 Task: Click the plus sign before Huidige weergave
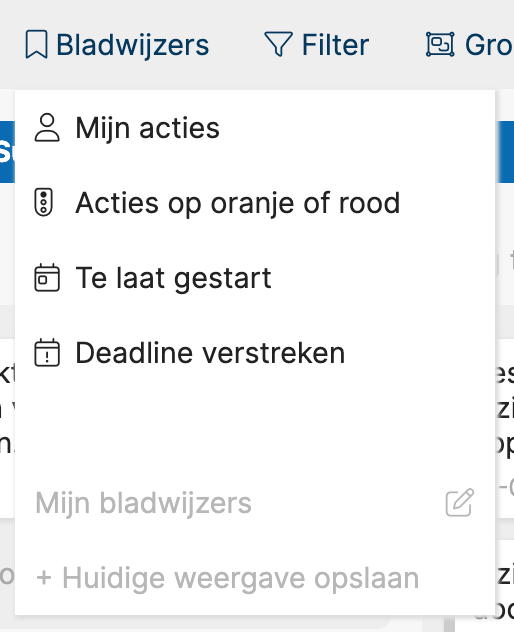coord(44,578)
